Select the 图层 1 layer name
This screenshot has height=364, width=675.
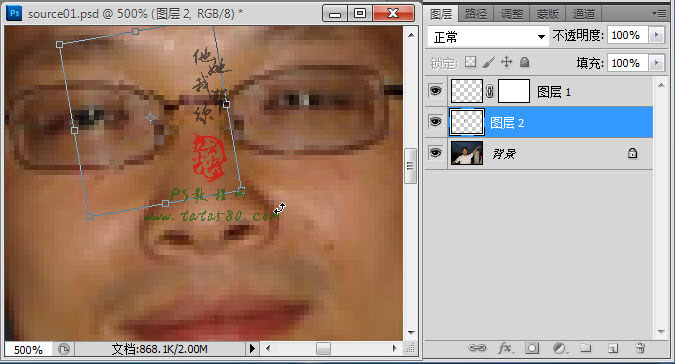click(x=554, y=92)
